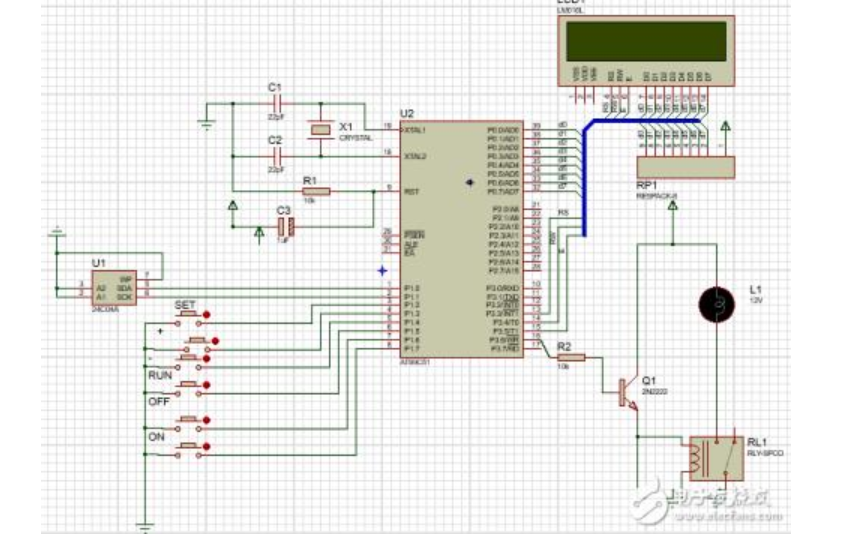
Task: Click the RP1 reference label
Action: click(x=646, y=185)
